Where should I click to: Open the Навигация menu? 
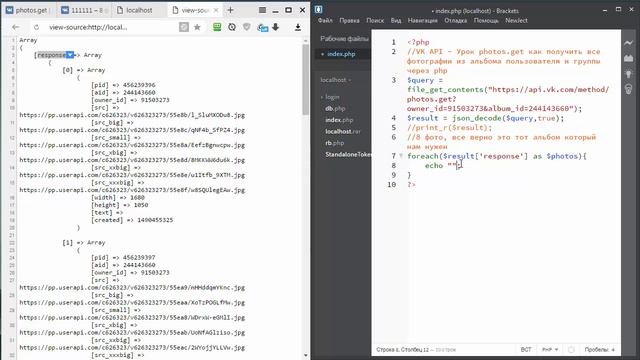(x=422, y=20)
